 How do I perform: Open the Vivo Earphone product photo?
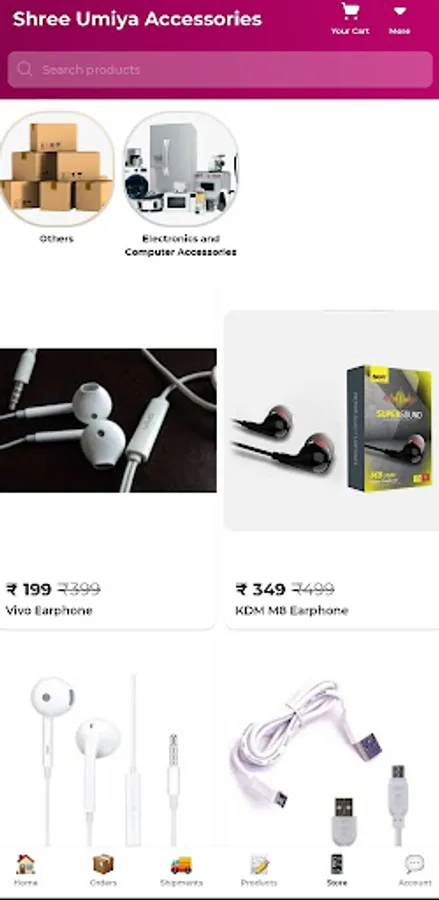point(108,420)
